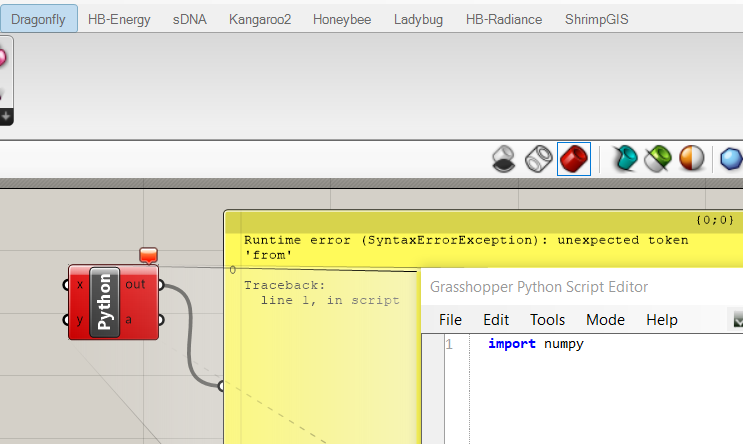Click the 'out' output grip on Python component
Image resolution: width=743 pixels, height=444 pixels.
coord(161,285)
